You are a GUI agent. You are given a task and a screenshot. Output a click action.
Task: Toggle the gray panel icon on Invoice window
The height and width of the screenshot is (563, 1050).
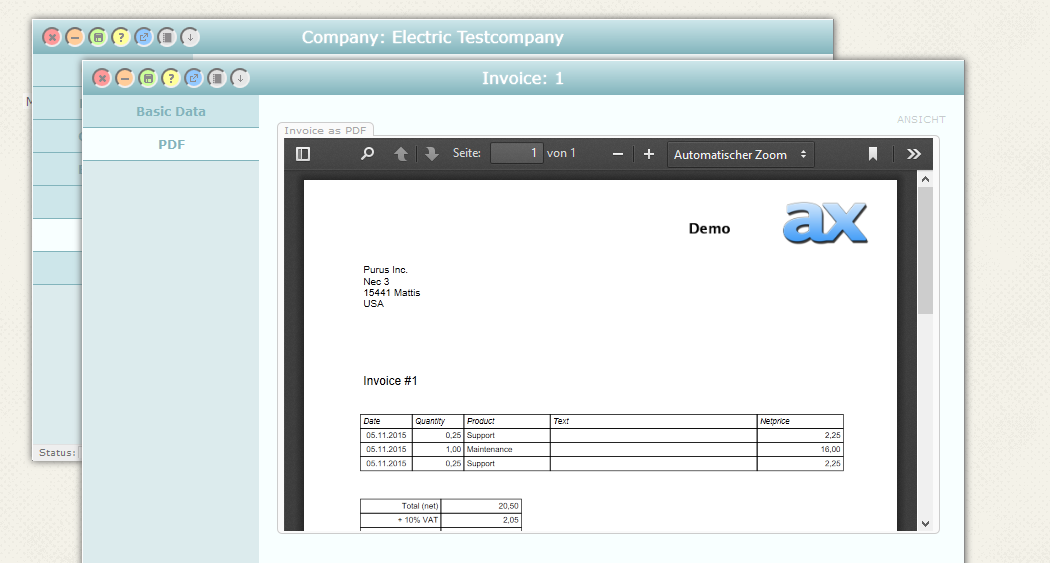point(217,78)
